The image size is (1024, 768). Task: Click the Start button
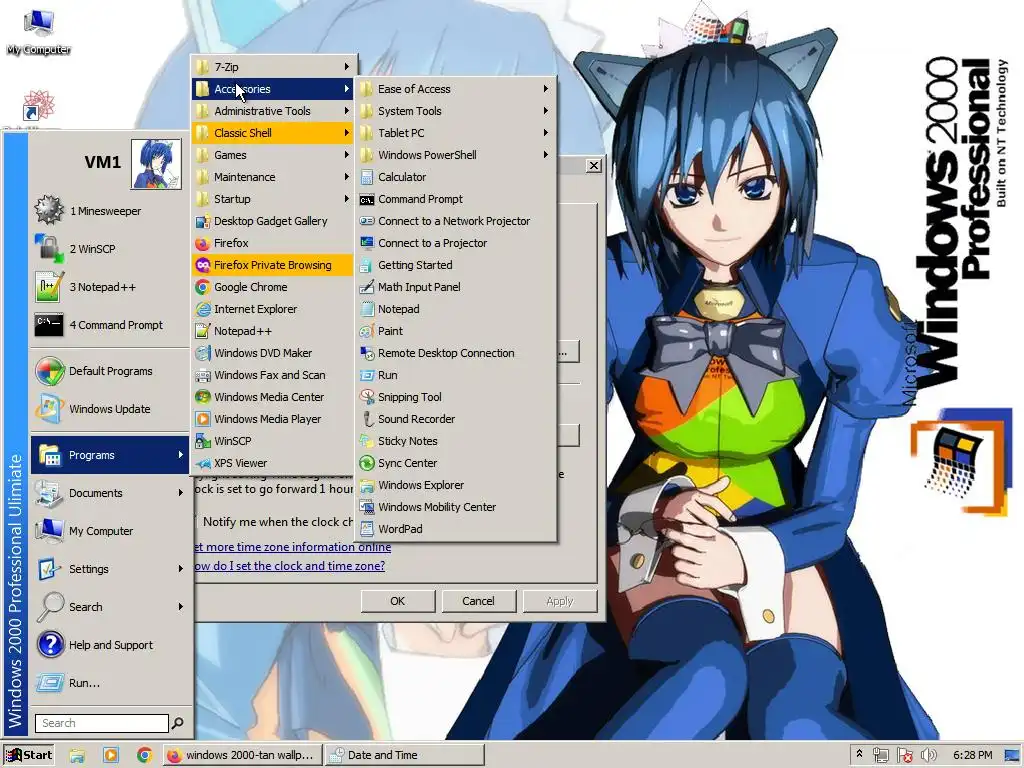29,755
